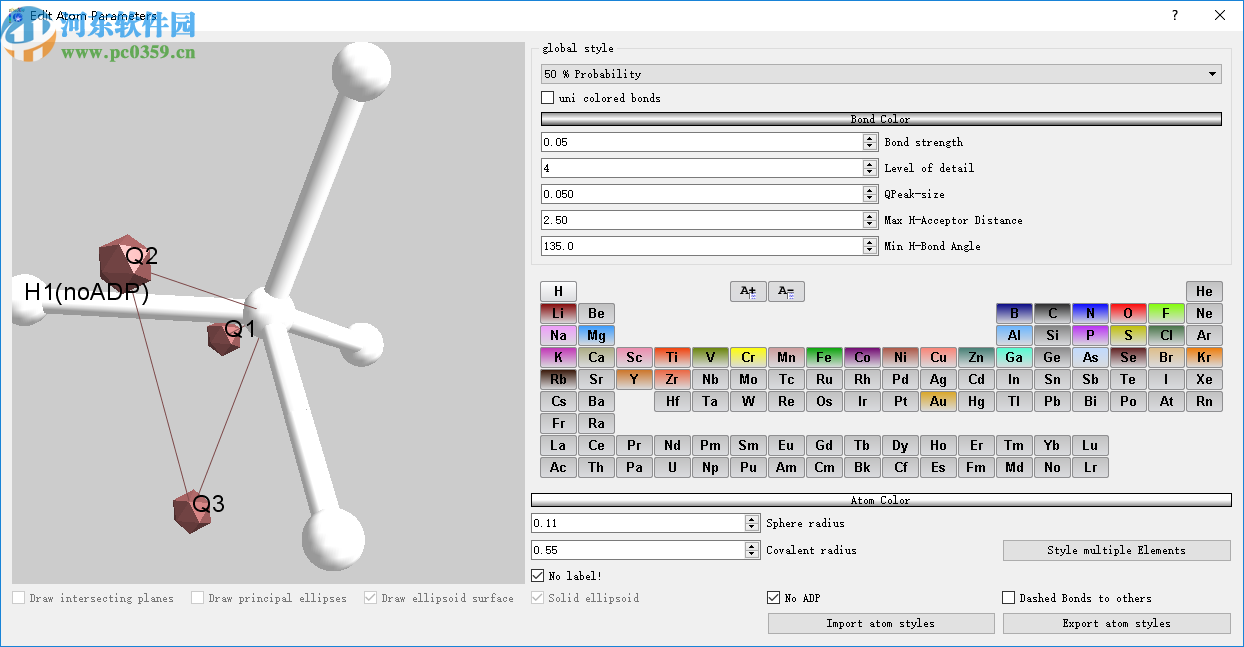Screen dimensions: 1244x647
Task: Click the Sphere radius spinner arrows
Action: (752, 523)
